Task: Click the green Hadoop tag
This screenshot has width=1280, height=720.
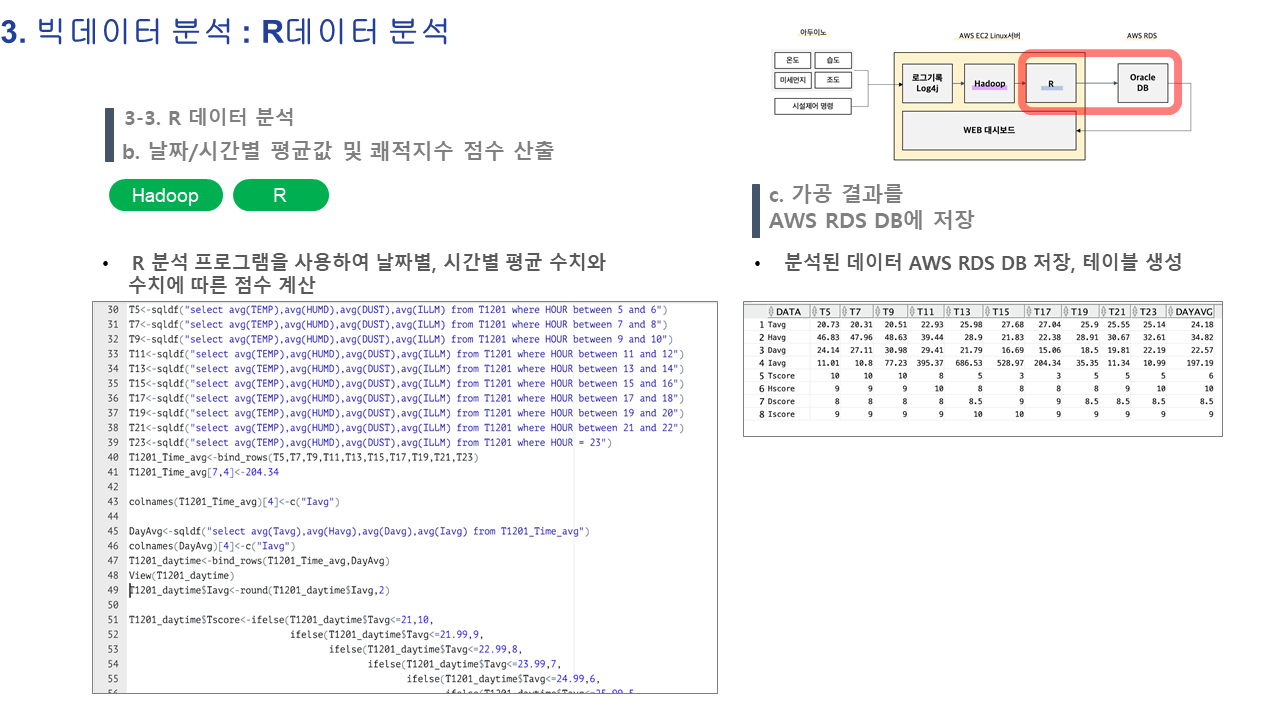Action: tap(165, 195)
